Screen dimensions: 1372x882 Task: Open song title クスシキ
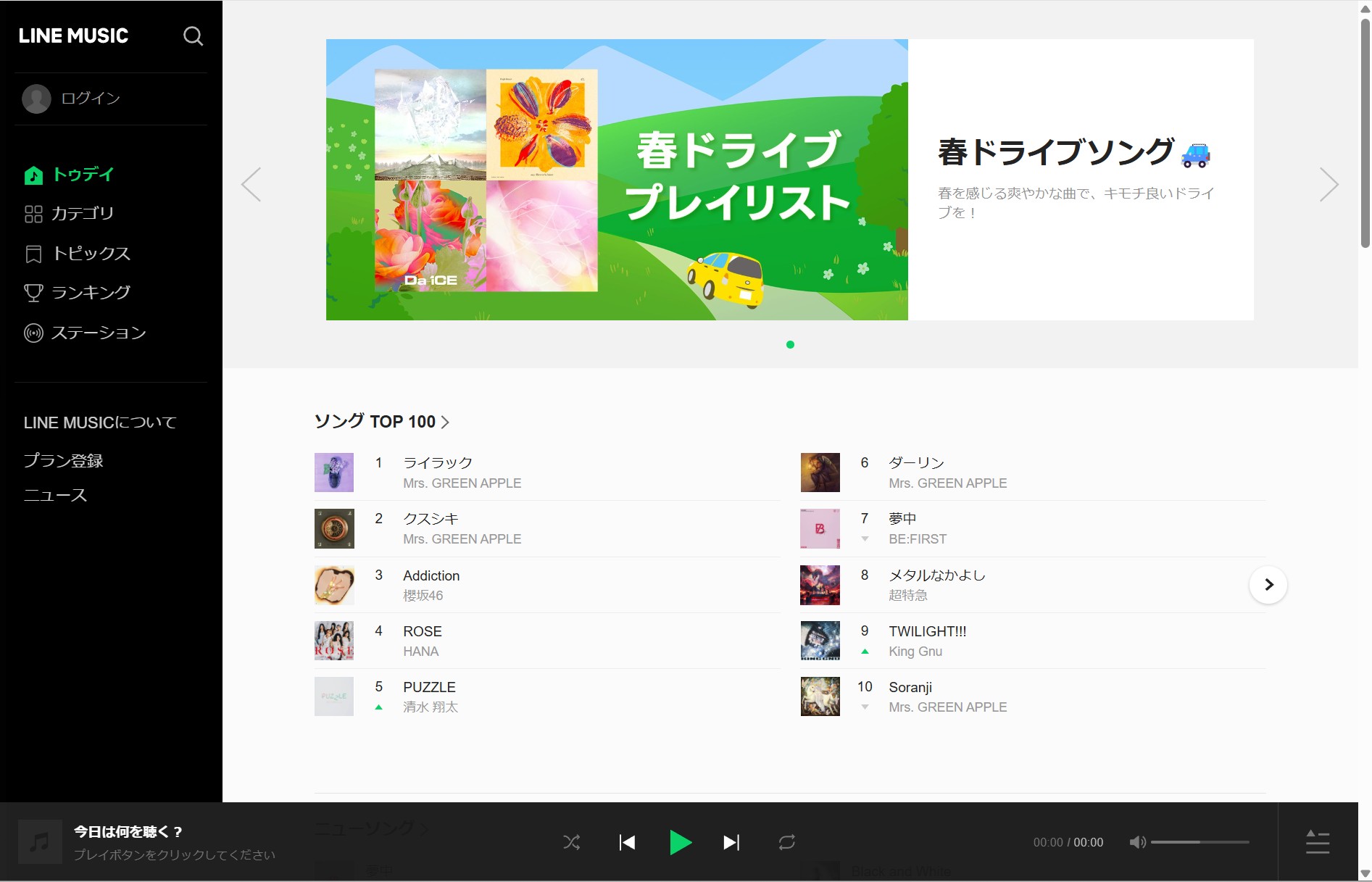pyautogui.click(x=431, y=519)
